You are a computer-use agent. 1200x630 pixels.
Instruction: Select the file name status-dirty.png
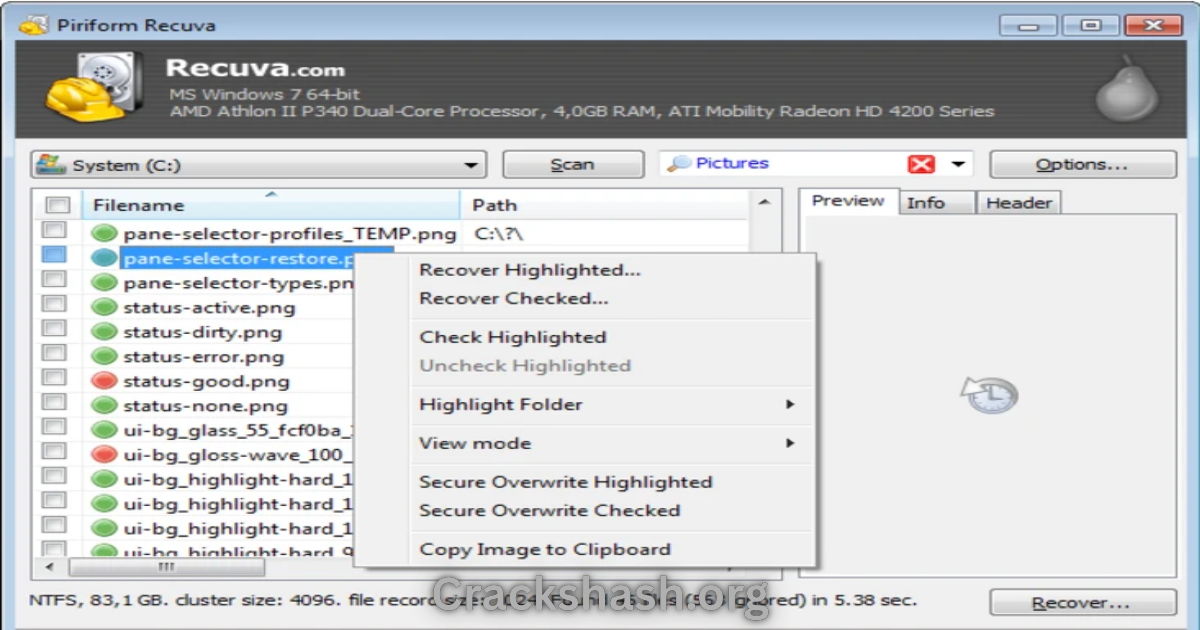pos(202,332)
